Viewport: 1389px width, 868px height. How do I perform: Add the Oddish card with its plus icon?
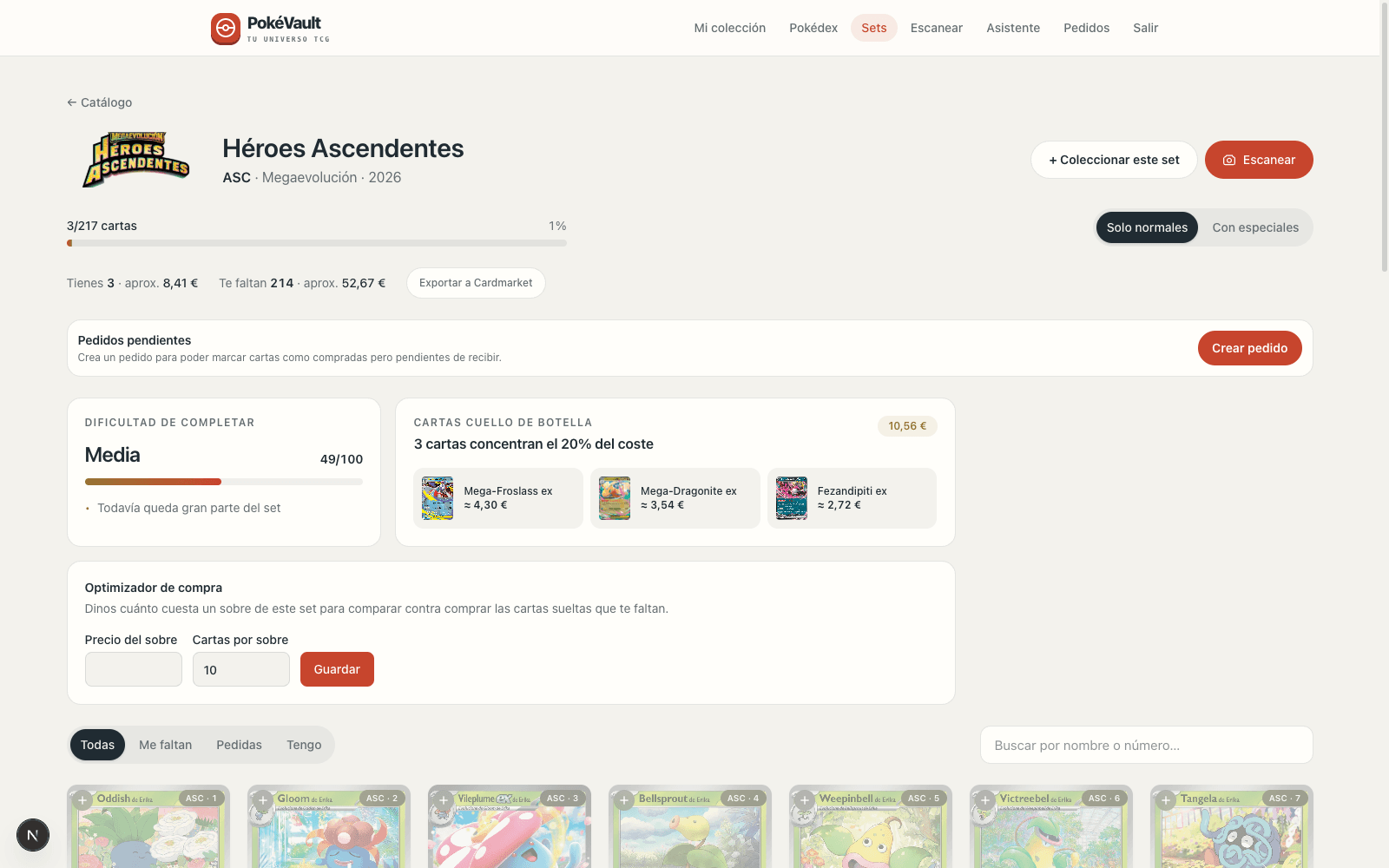[x=82, y=800]
